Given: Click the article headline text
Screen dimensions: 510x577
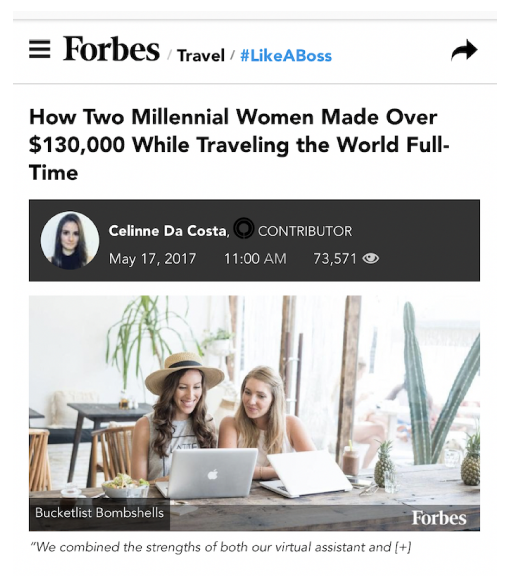Looking at the screenshot, I should [x=239, y=145].
